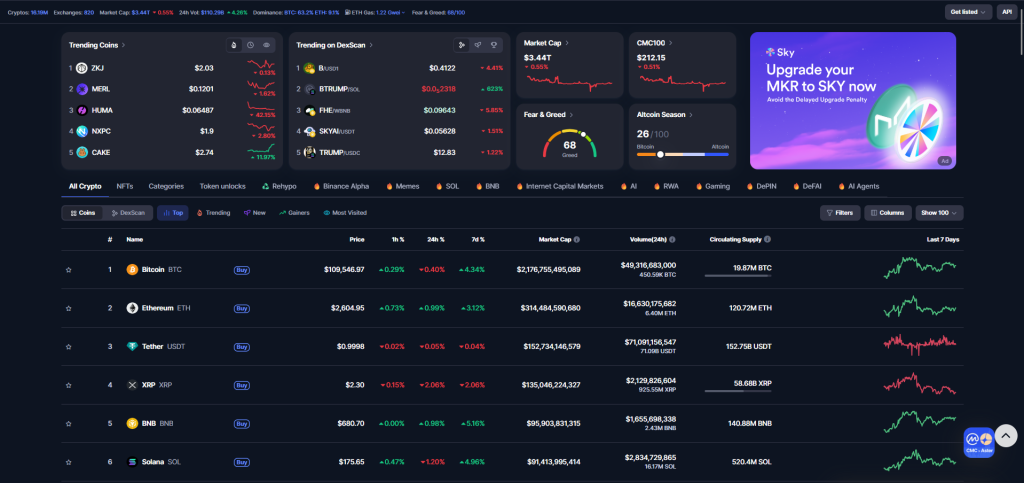
Task: Open the CMC Aster floating widget
Action: point(979,442)
